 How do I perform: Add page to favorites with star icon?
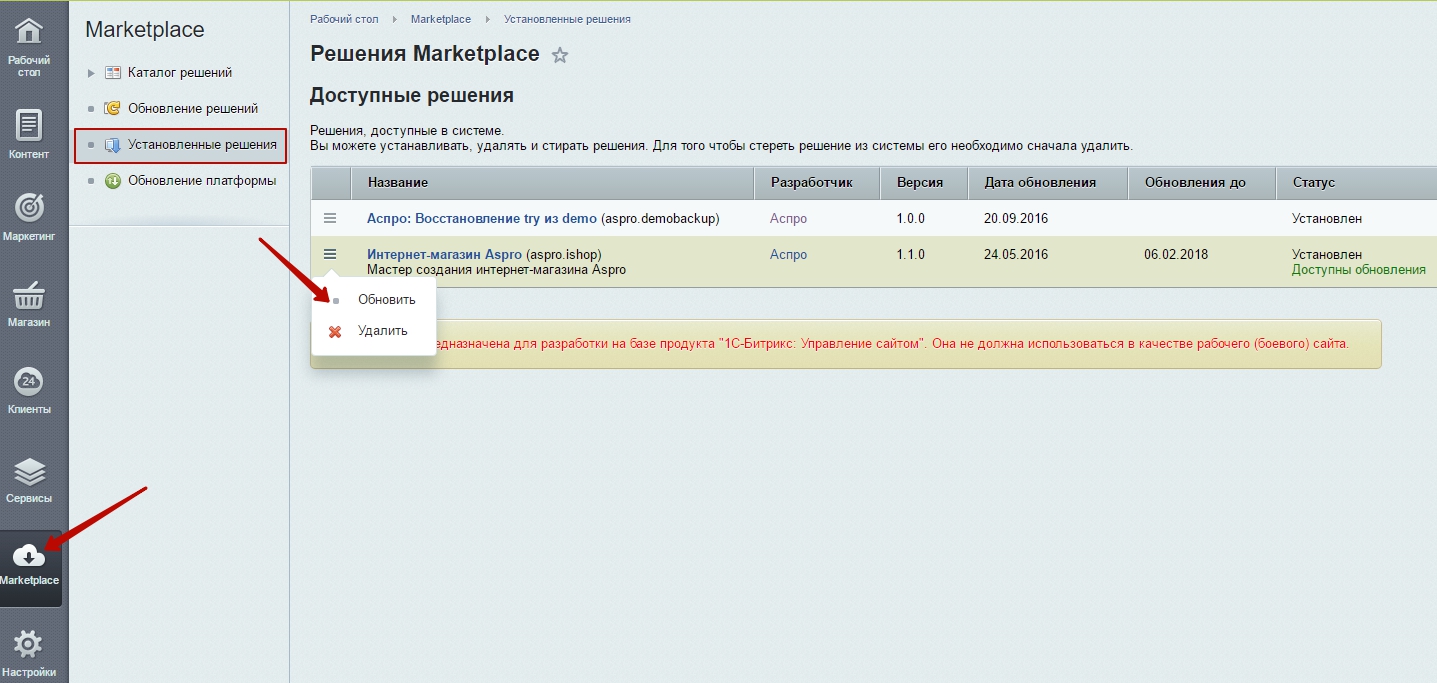[560, 56]
